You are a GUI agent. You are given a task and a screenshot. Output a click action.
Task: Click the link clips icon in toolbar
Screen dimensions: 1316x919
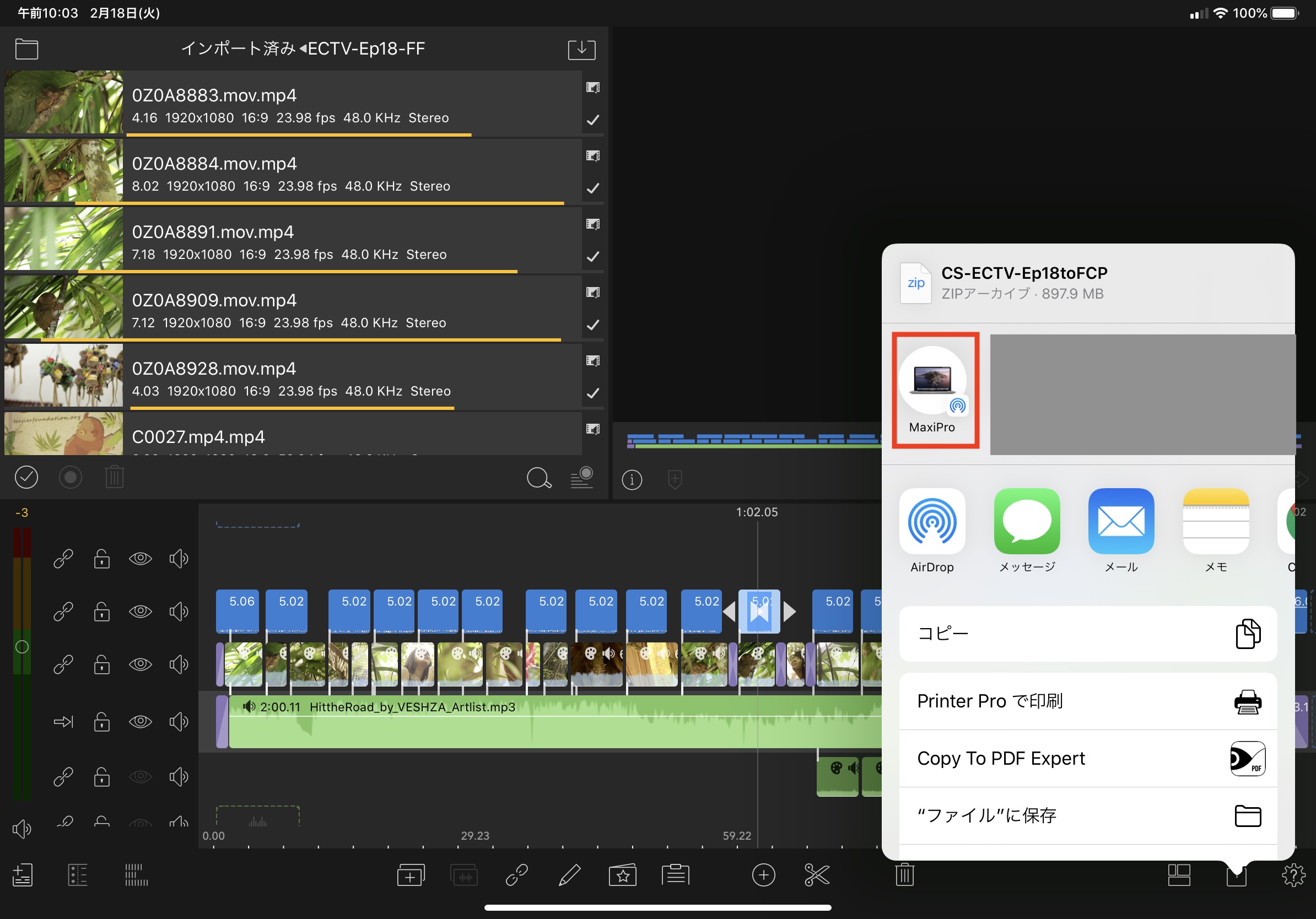pyautogui.click(x=516, y=875)
